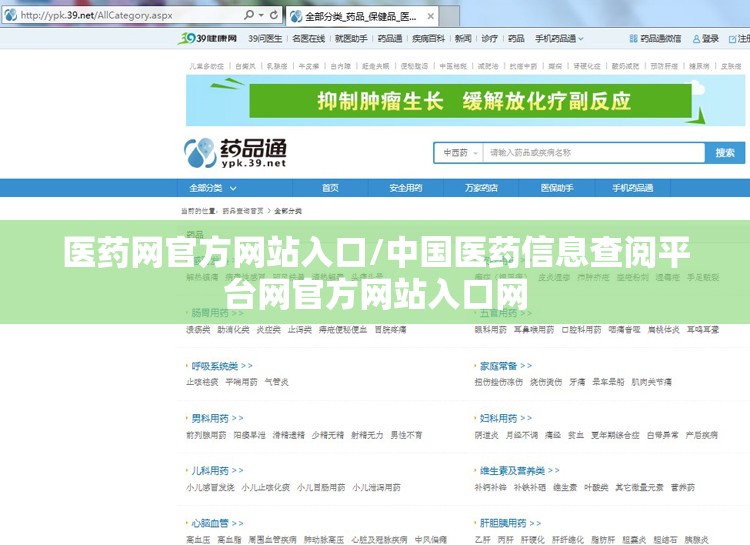
Task: Open 心脑血管 >> category heading
Action: (x=217, y=523)
